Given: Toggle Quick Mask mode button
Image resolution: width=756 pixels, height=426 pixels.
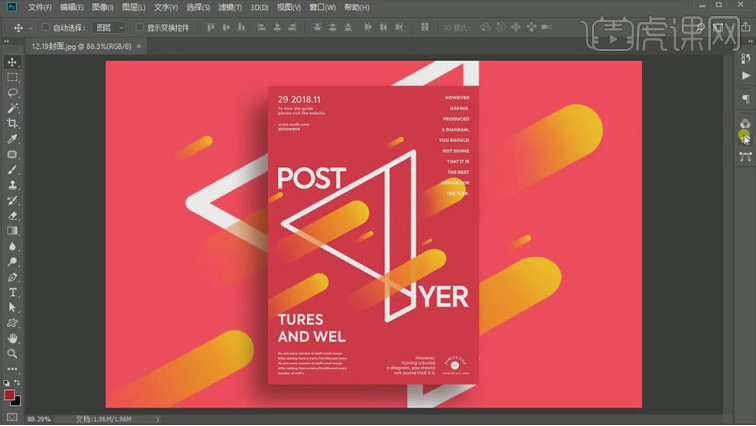Looking at the screenshot, I should [x=12, y=417].
